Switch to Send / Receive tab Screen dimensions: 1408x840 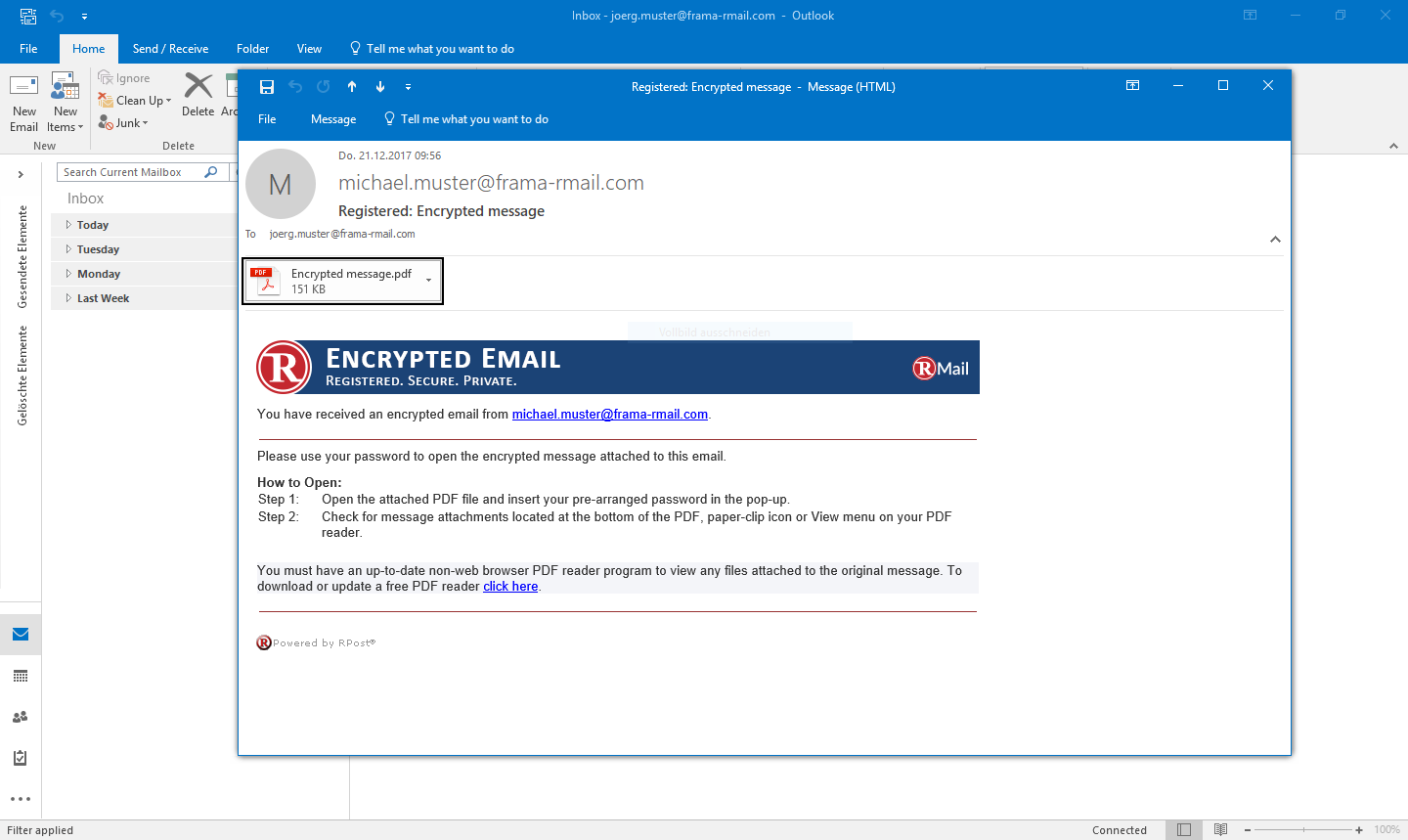170,49
